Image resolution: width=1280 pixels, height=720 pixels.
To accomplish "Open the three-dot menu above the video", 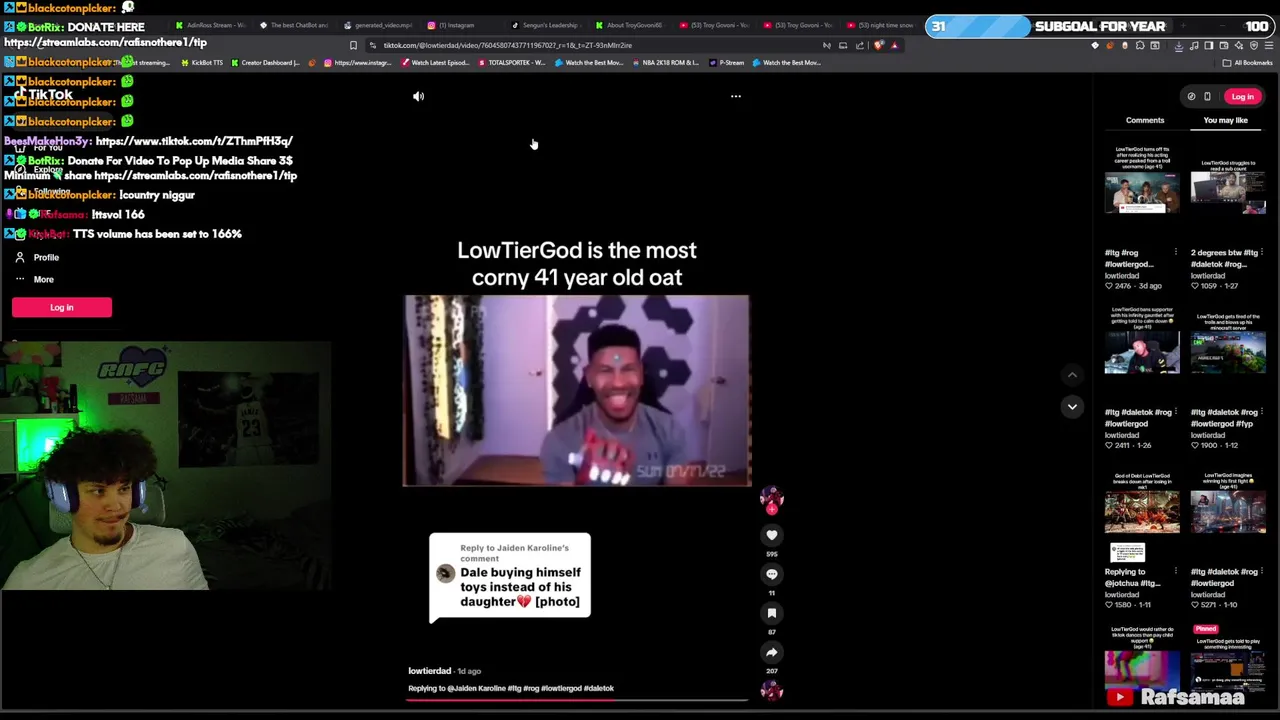I will click(x=736, y=96).
